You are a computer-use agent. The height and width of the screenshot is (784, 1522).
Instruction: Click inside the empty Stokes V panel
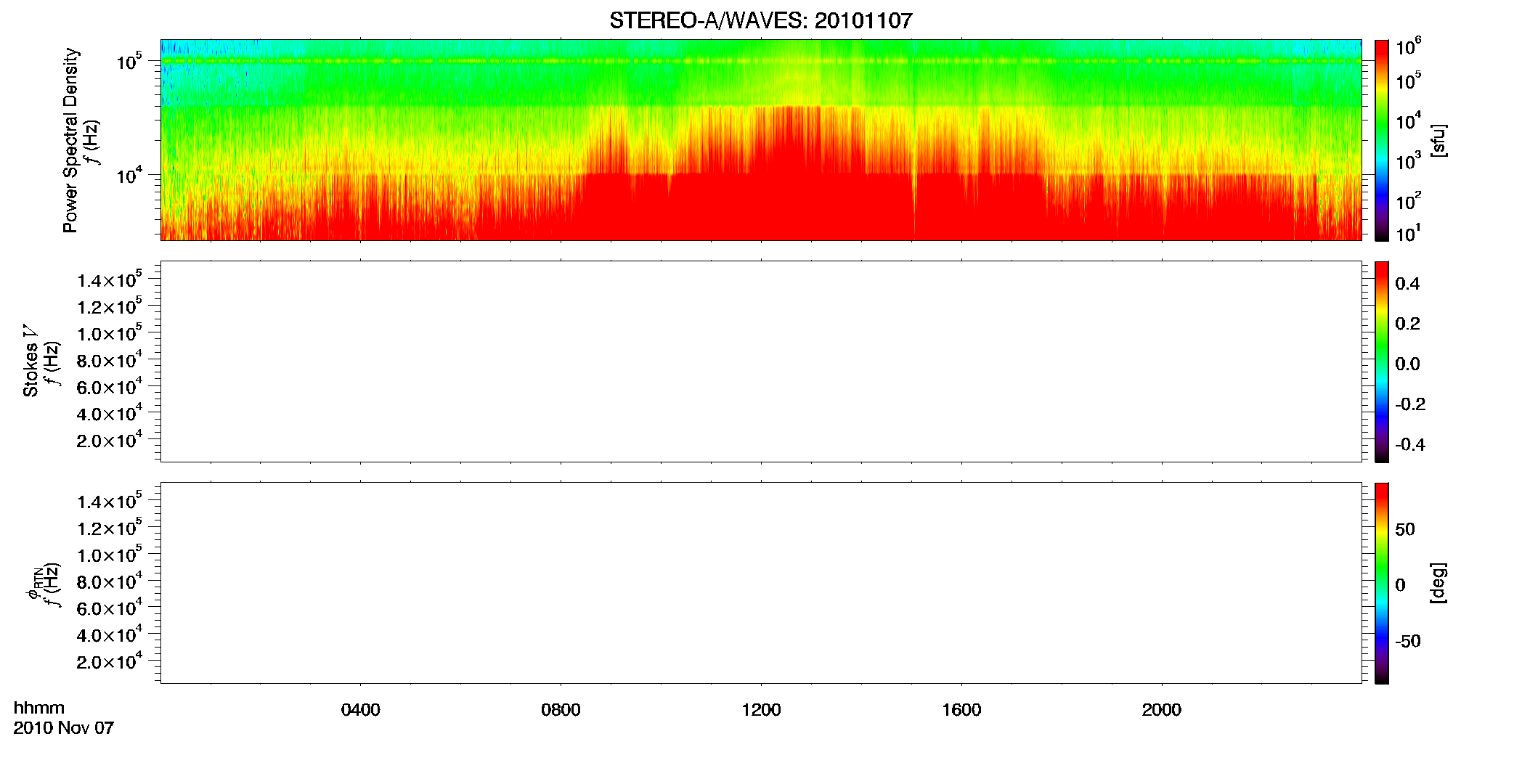pyautogui.click(x=761, y=362)
